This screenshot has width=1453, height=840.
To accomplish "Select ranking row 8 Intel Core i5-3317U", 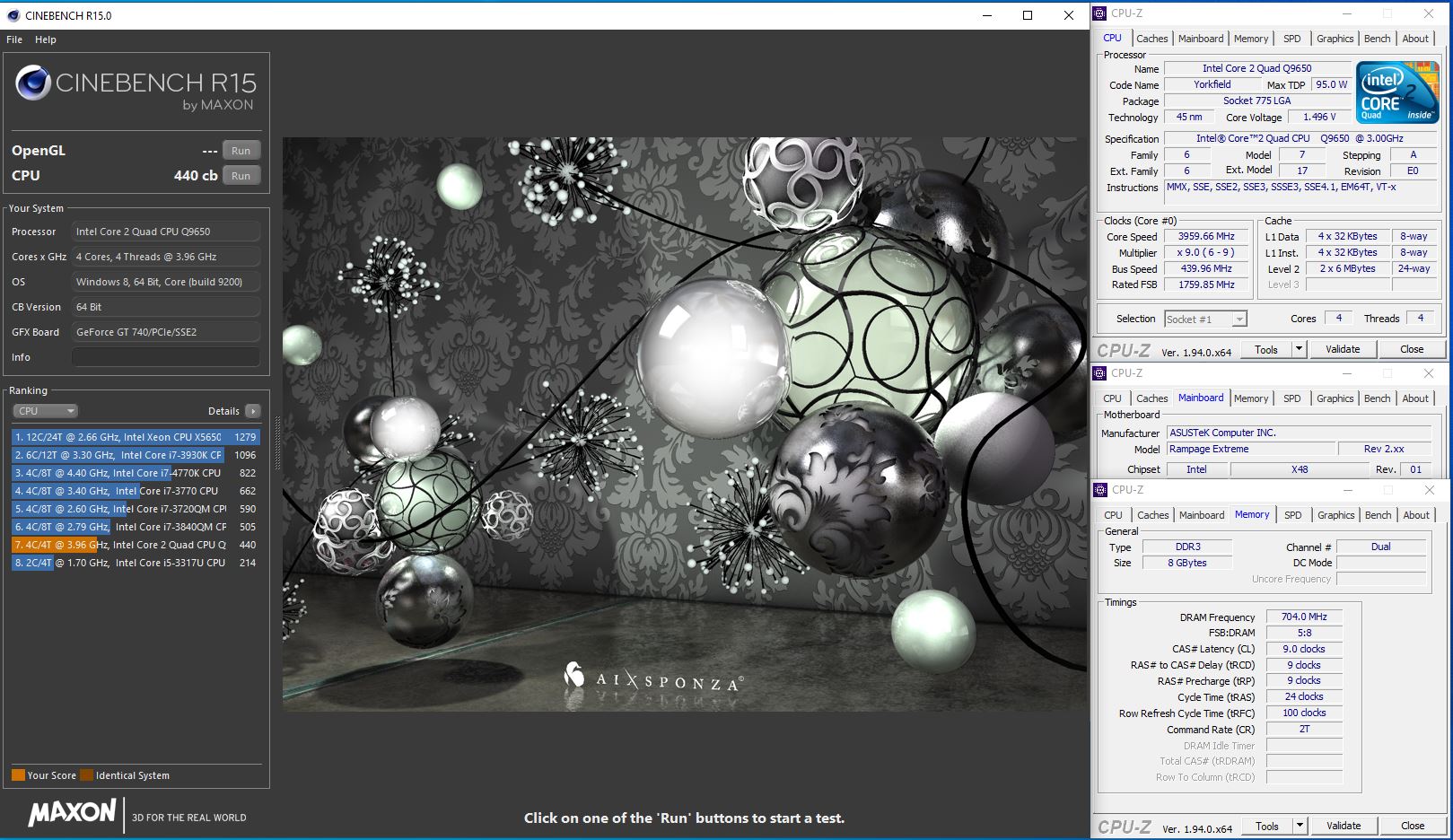I will [136, 563].
